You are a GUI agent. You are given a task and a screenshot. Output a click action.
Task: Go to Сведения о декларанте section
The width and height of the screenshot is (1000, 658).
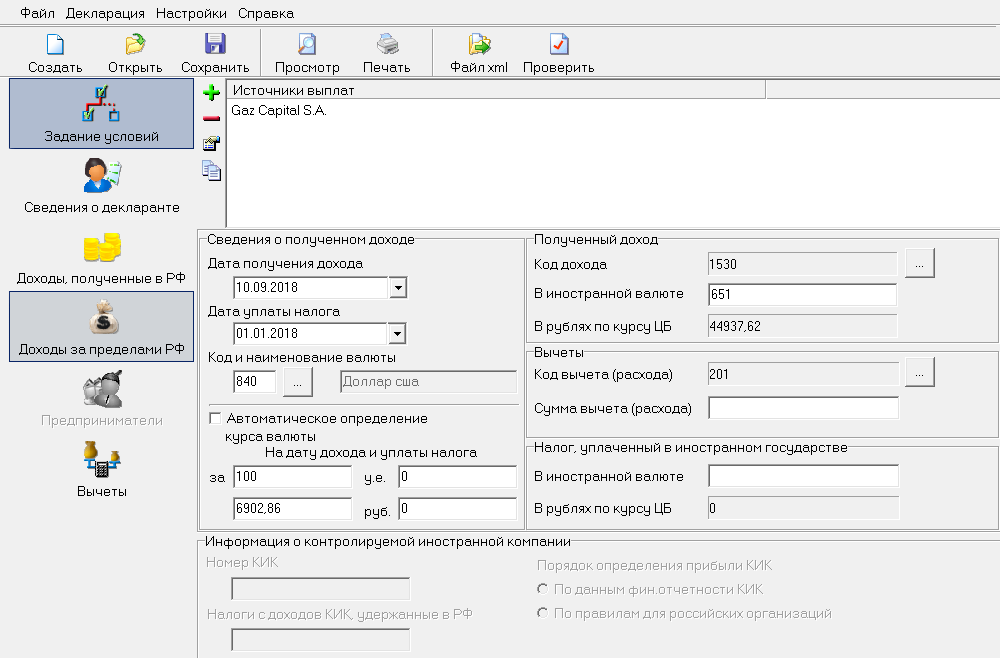click(x=101, y=185)
